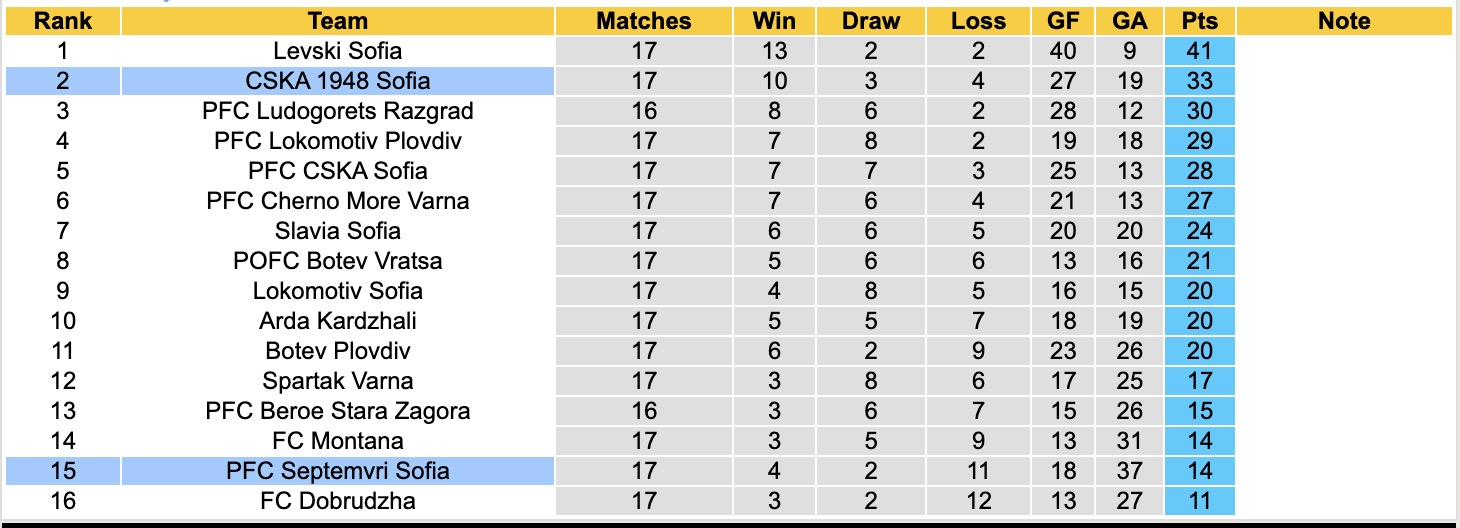Screen dimensions: 1460x528
Task: Click PFC Lokomotiv Plovdiv team name
Action: click(x=338, y=141)
